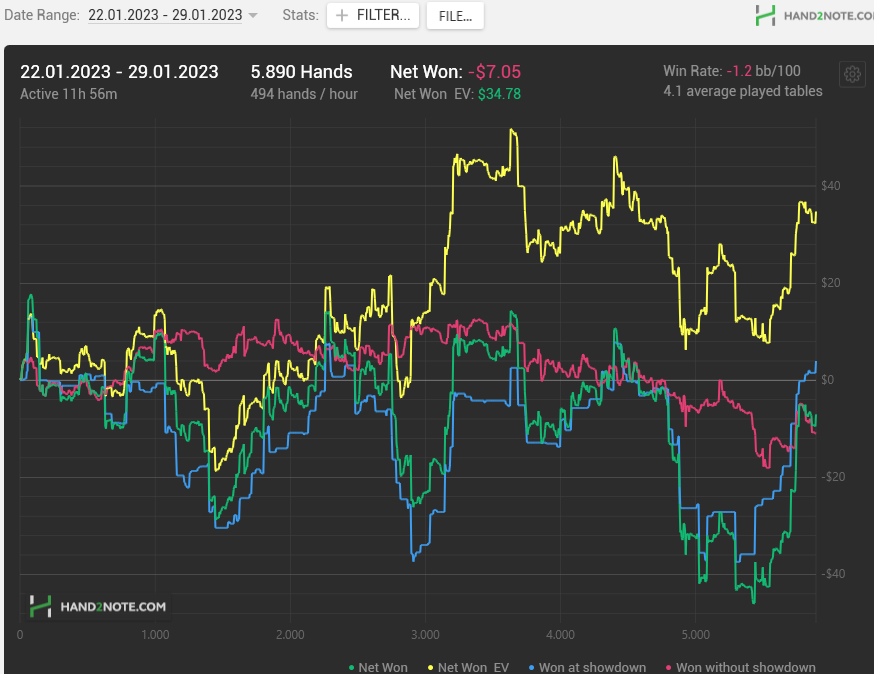874x674 pixels.
Task: Click the Net Won EV value $34.78
Action: (x=499, y=94)
